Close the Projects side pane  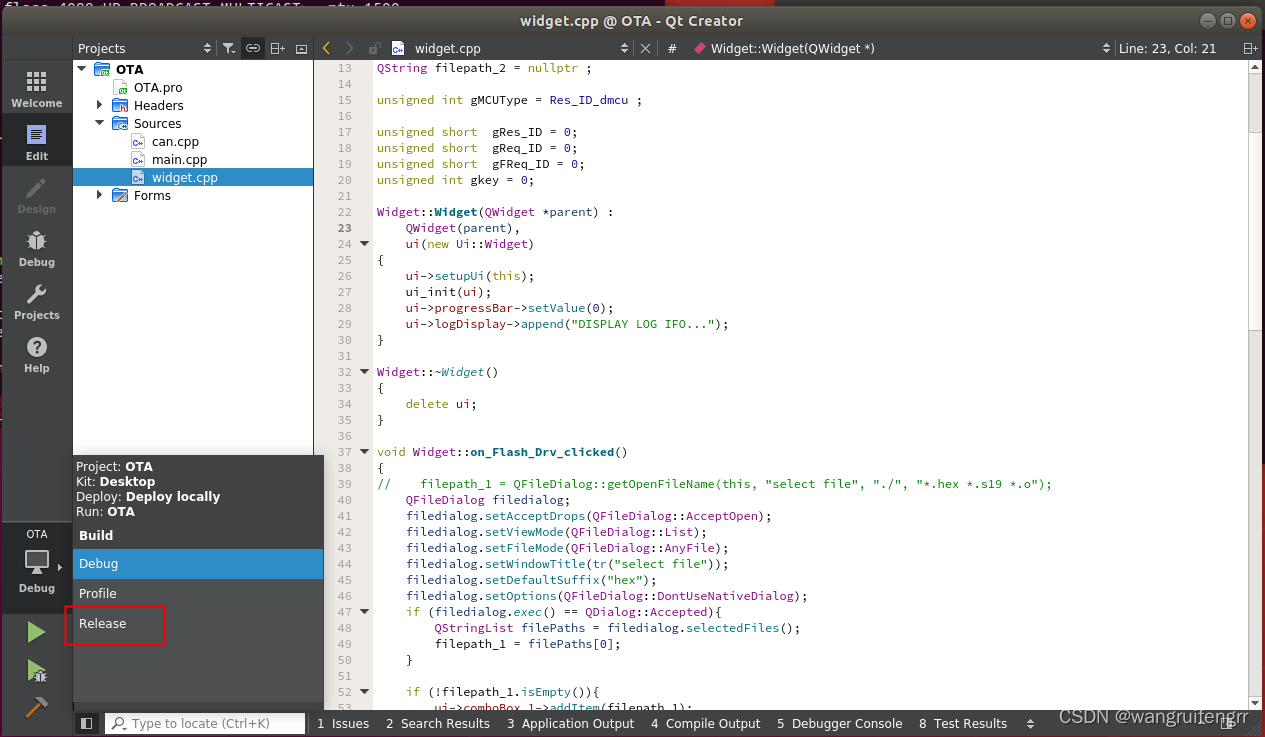pos(301,48)
